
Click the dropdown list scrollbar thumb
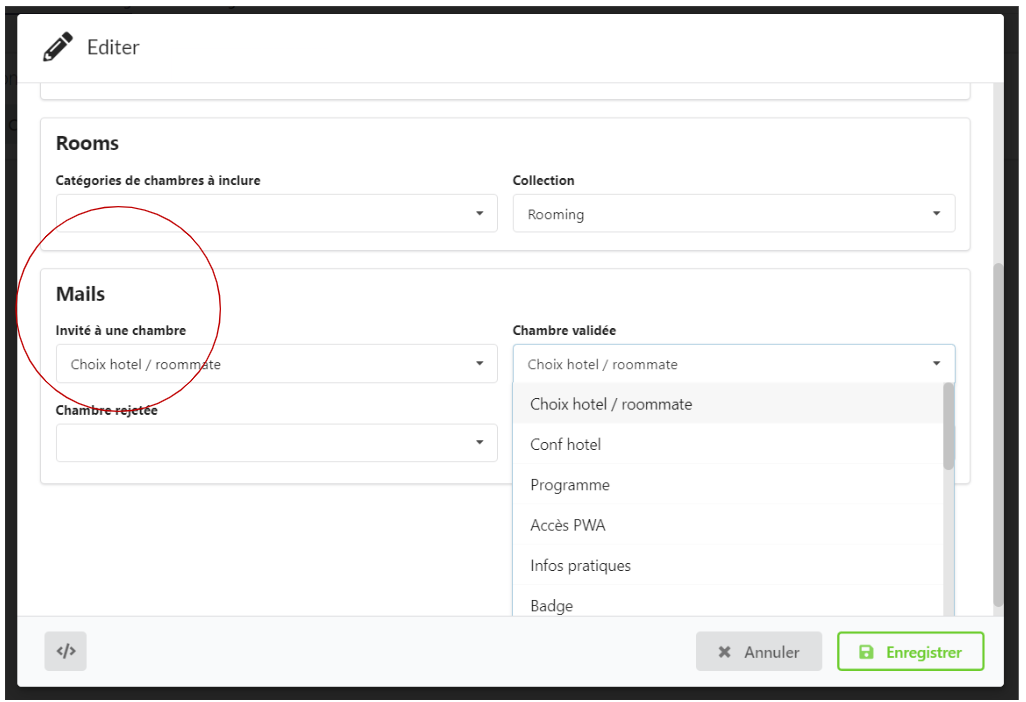click(948, 427)
